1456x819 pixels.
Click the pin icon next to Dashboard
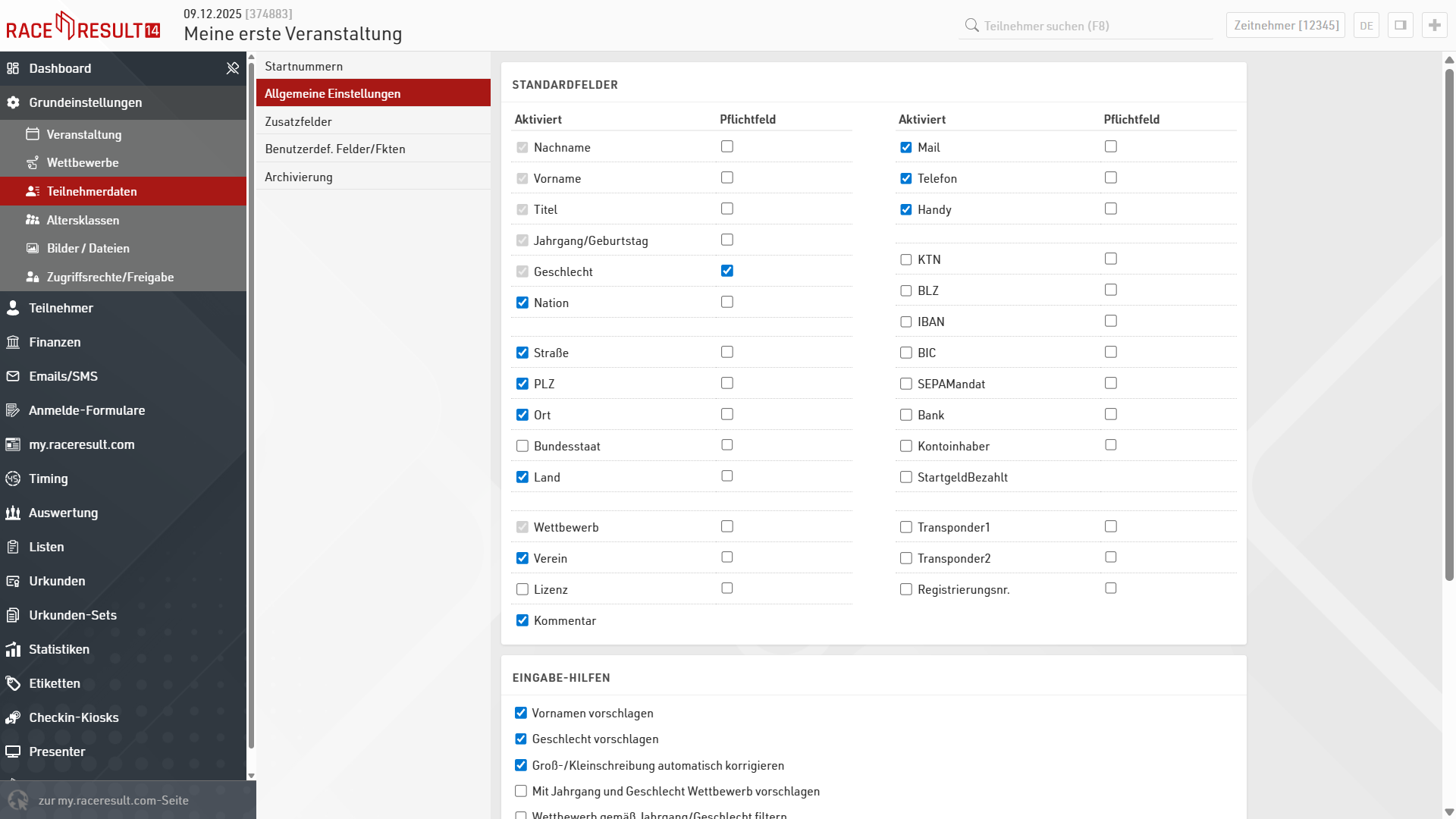(x=232, y=68)
